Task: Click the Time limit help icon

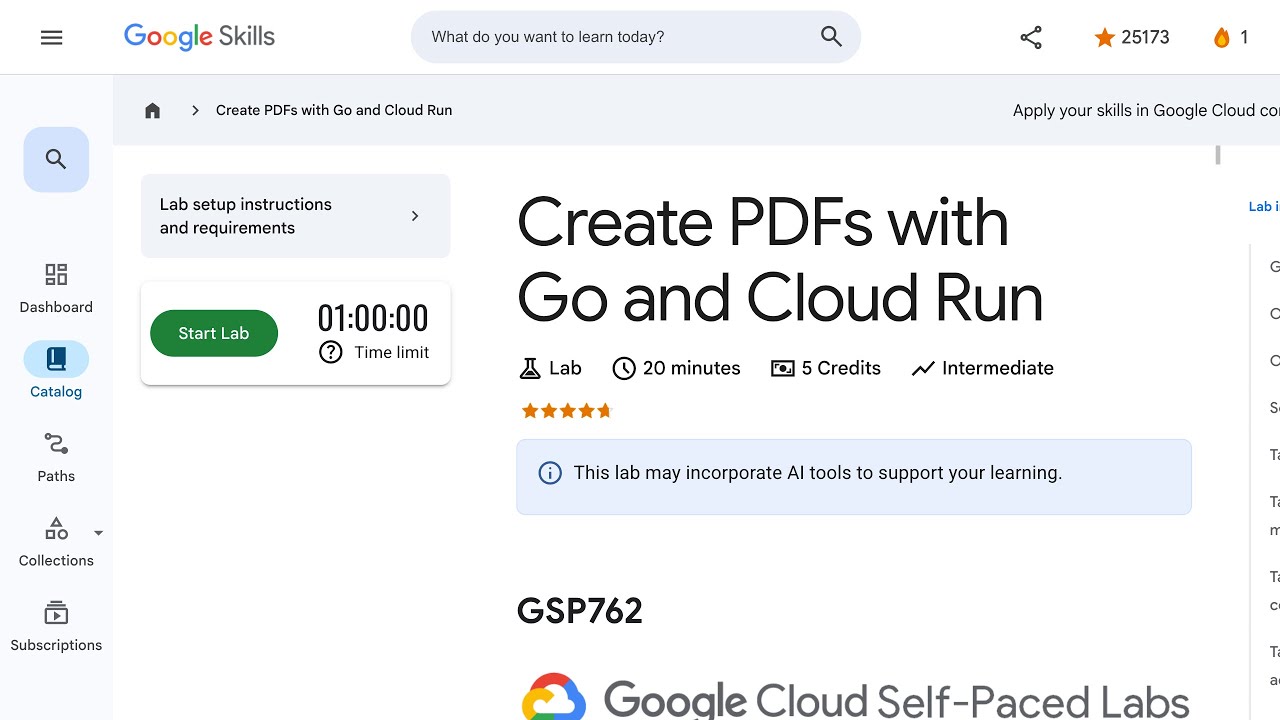Action: coord(330,352)
